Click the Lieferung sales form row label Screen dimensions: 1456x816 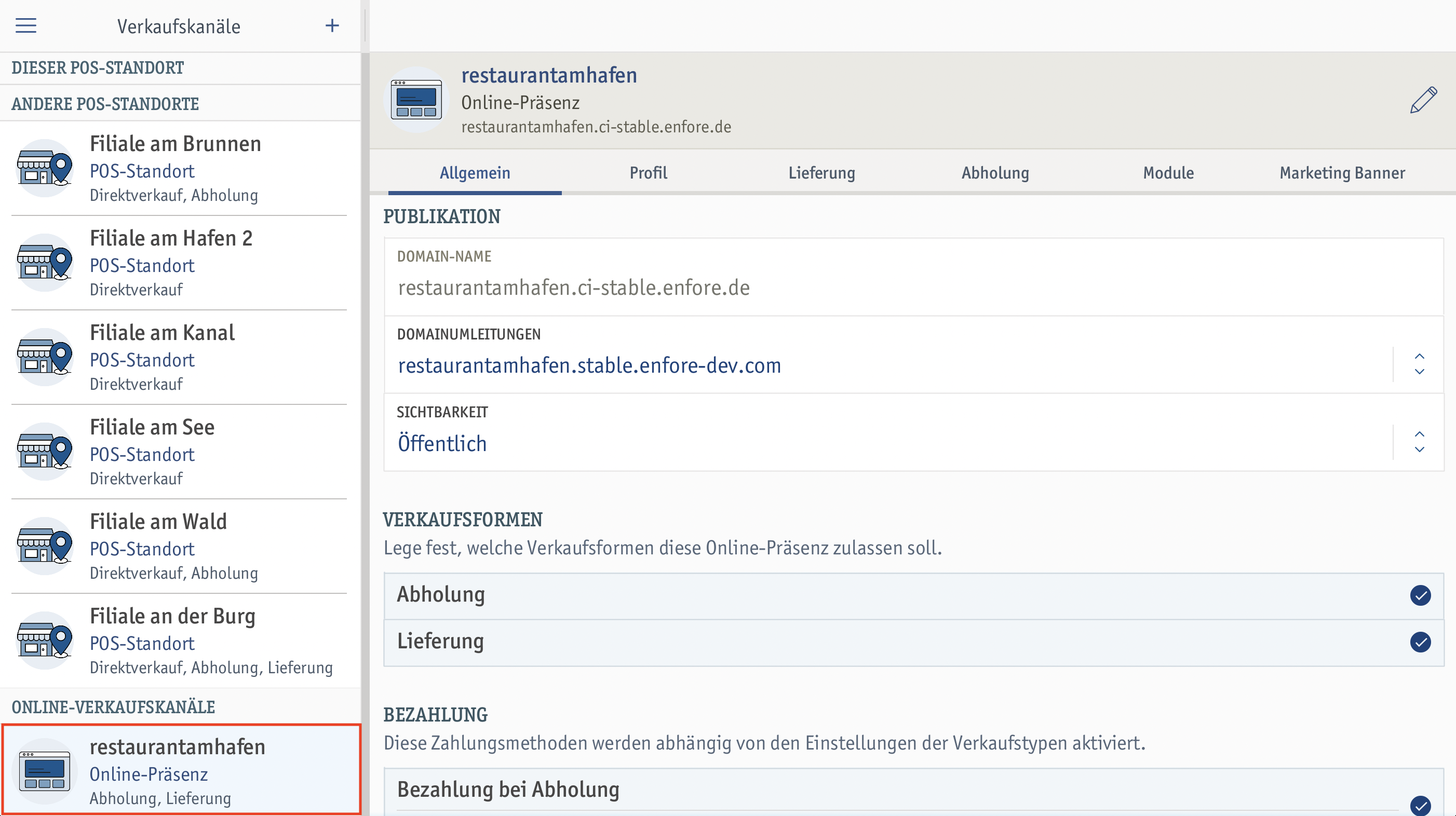[x=440, y=641]
